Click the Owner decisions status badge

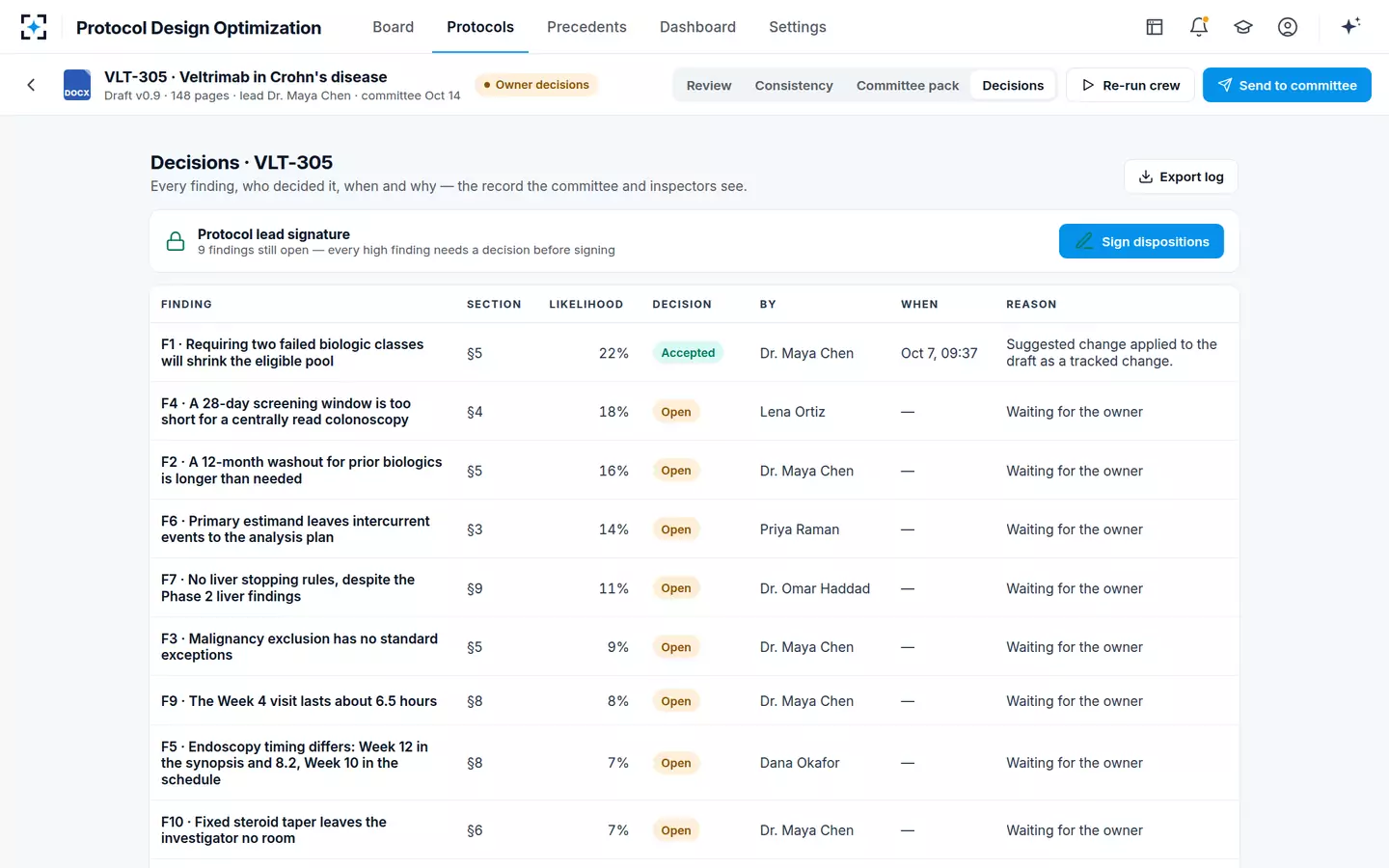tap(536, 85)
